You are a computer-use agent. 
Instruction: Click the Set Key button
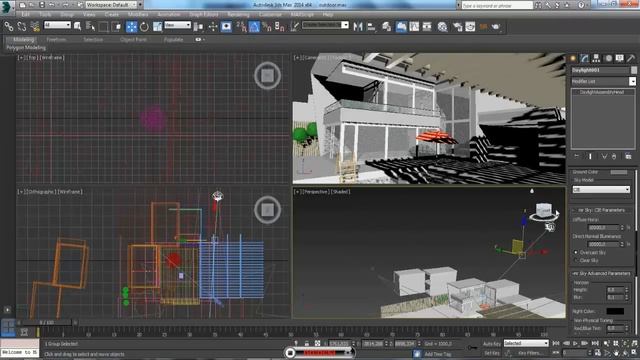tap(491, 353)
